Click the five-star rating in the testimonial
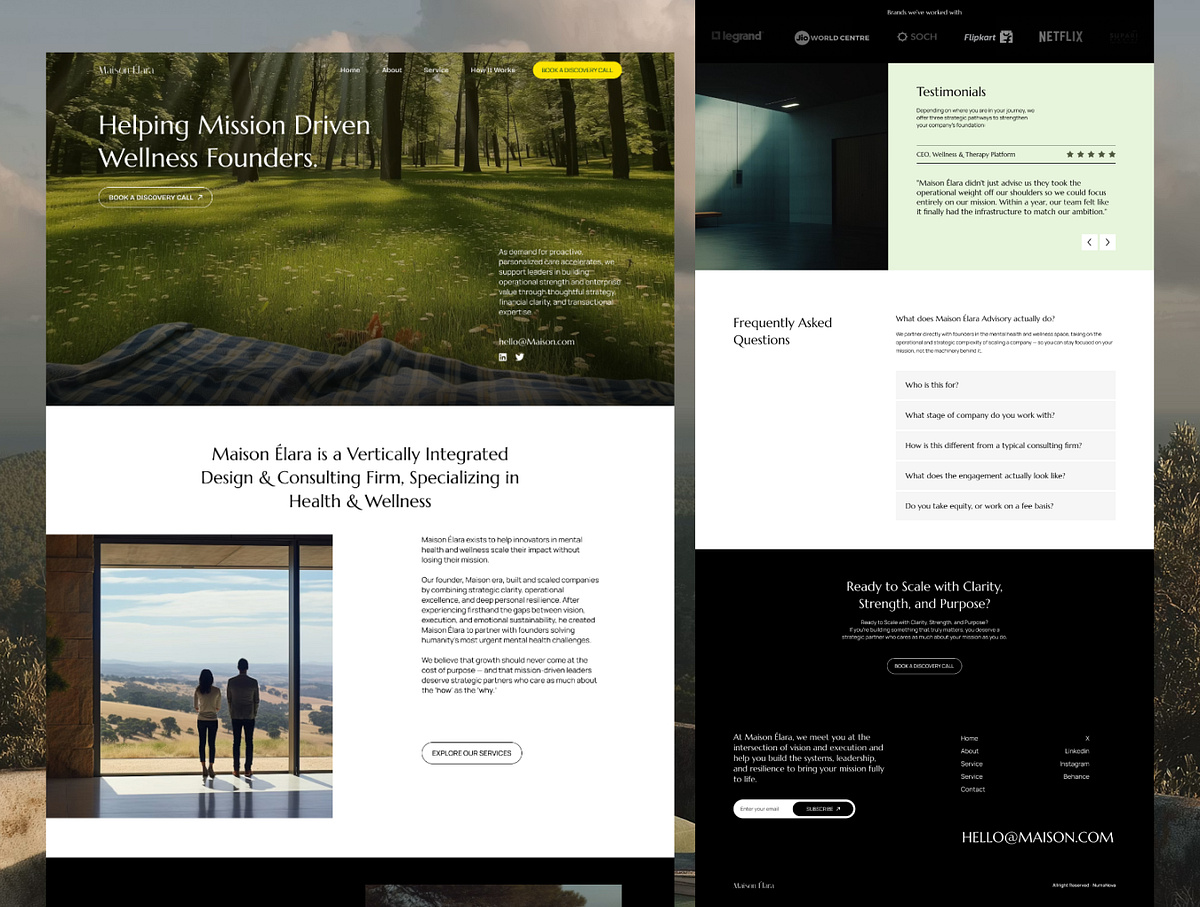Screen dimensions: 1200x907 click(1091, 154)
